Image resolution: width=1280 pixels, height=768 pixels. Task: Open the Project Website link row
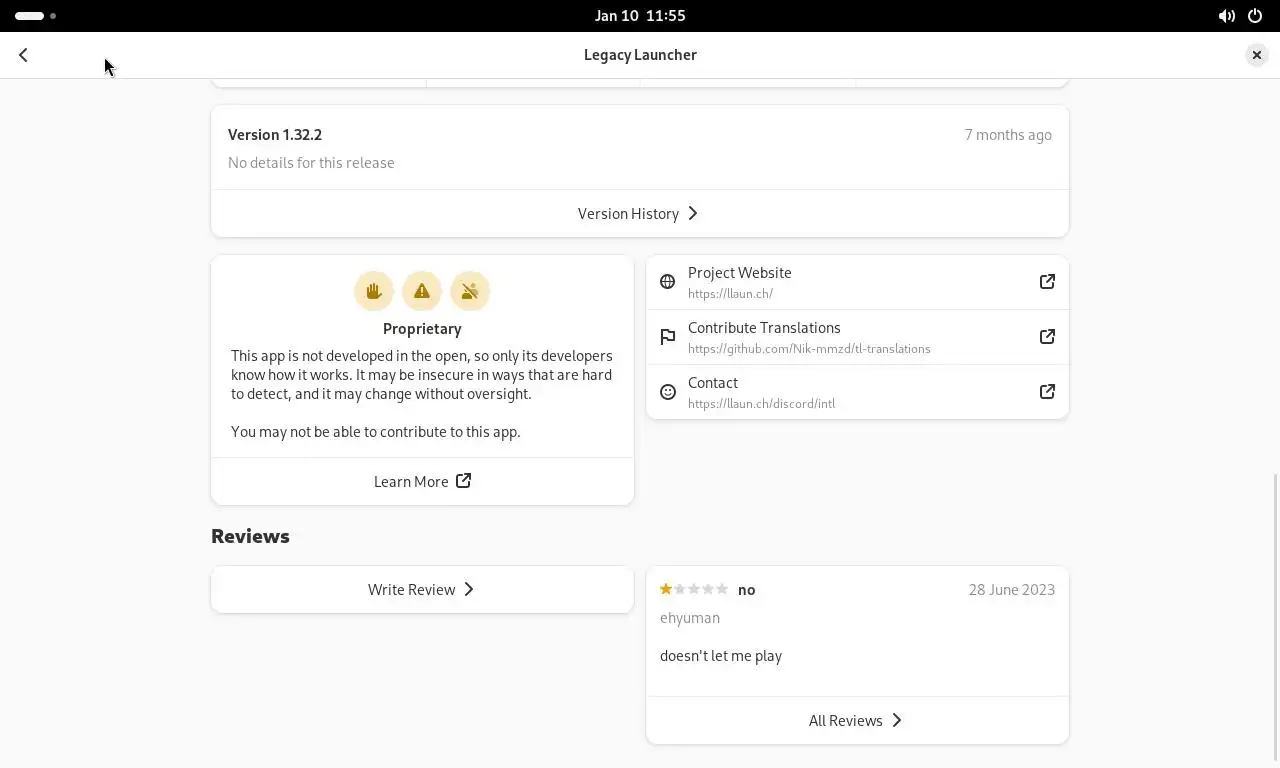click(857, 282)
